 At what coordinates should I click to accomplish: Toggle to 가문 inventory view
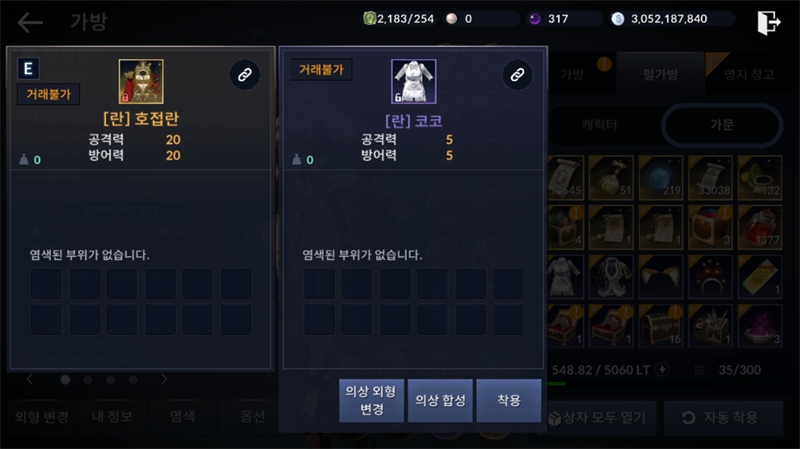[x=721, y=125]
